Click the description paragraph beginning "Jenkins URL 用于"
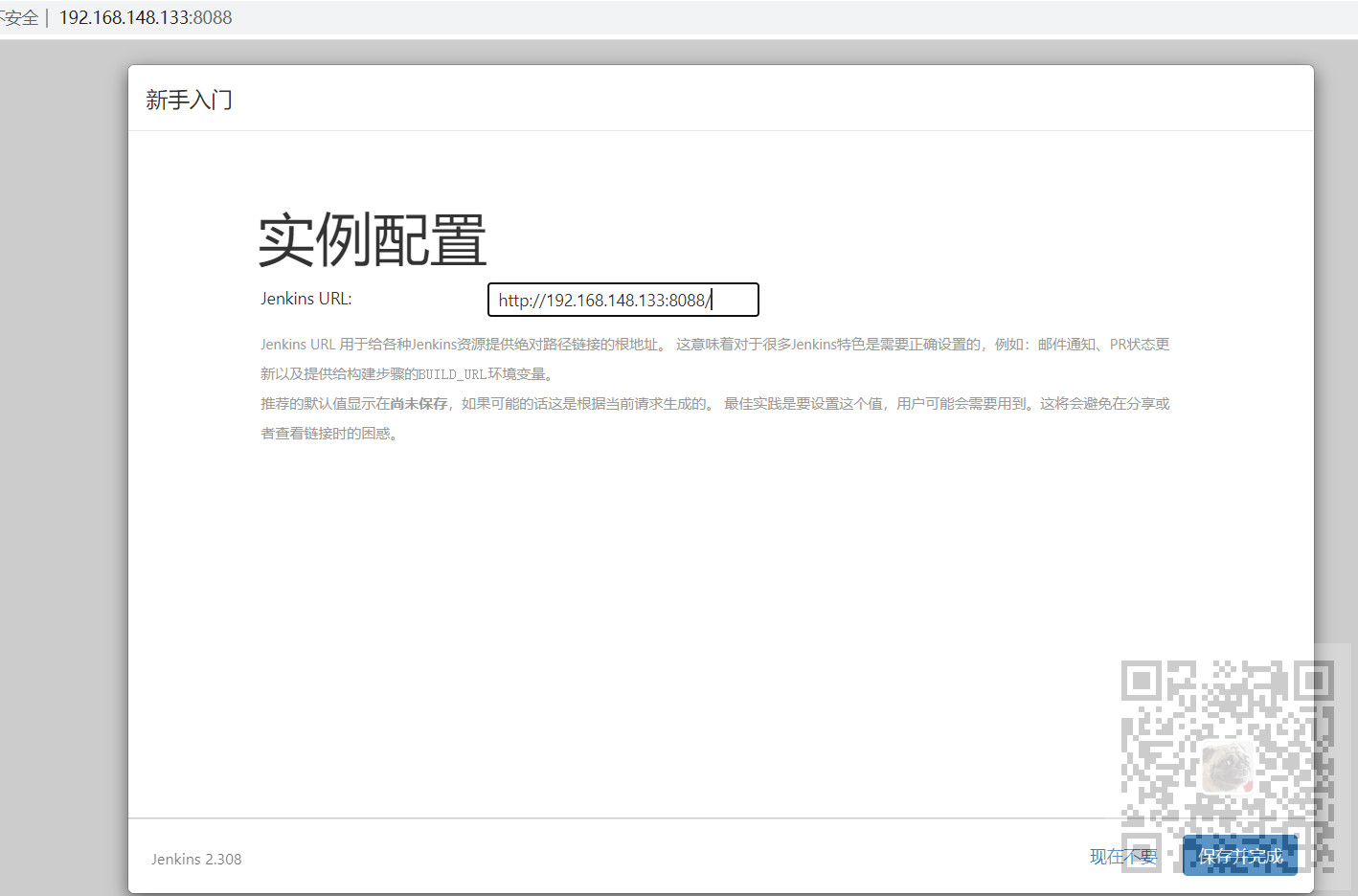This screenshot has width=1358, height=896. pyautogui.click(x=715, y=359)
